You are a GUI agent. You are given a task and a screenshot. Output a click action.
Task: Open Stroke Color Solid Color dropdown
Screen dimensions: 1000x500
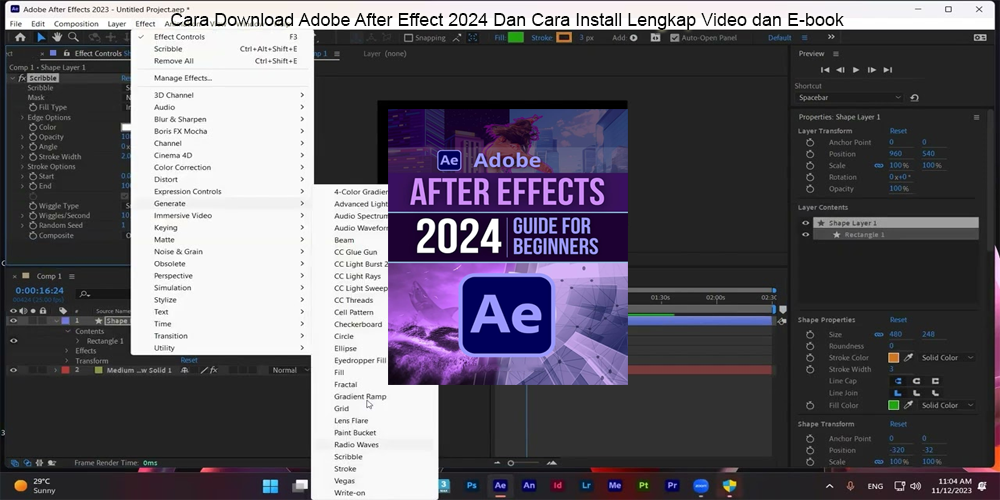click(947, 358)
